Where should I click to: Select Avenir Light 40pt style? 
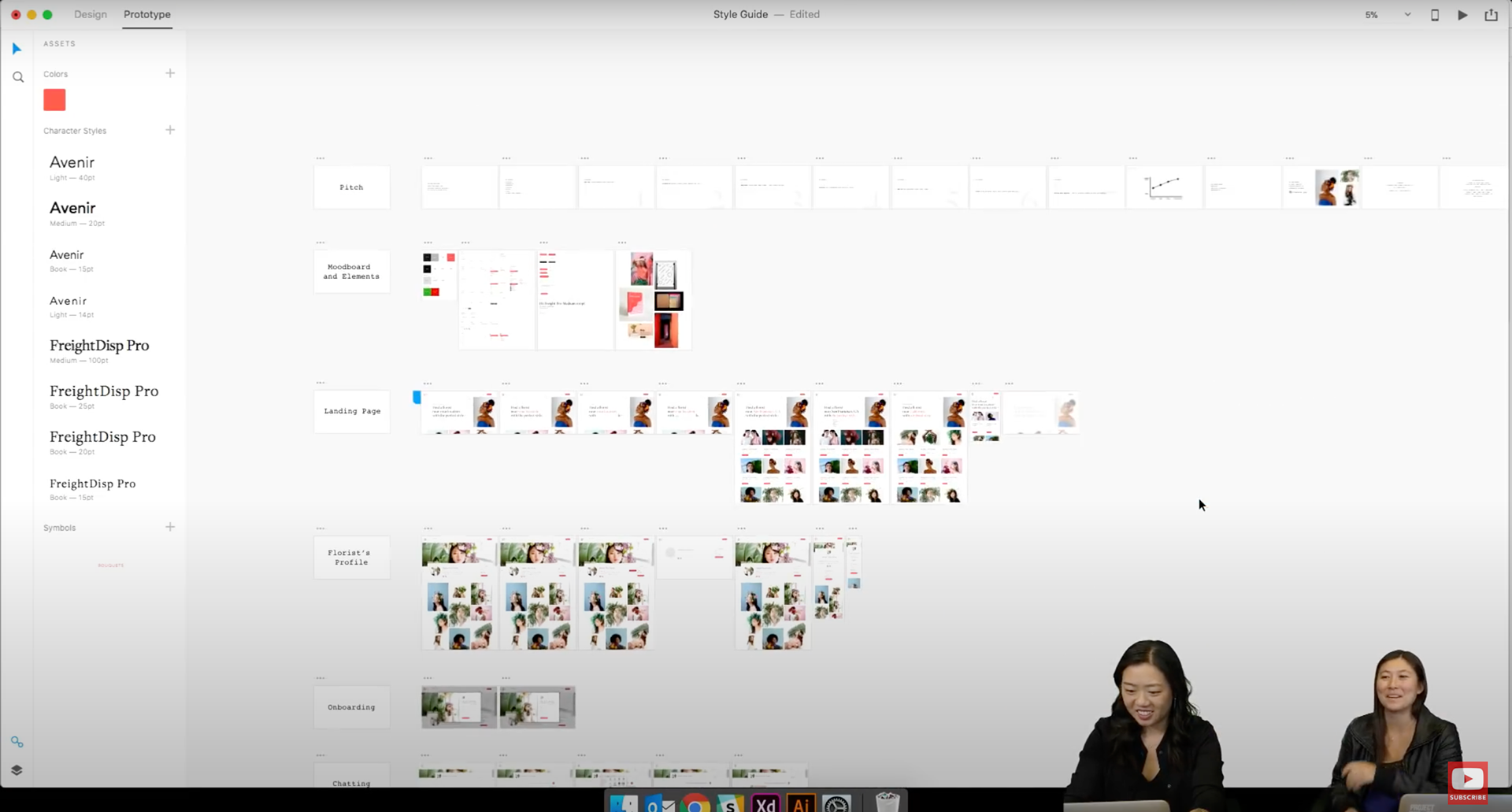(x=72, y=168)
